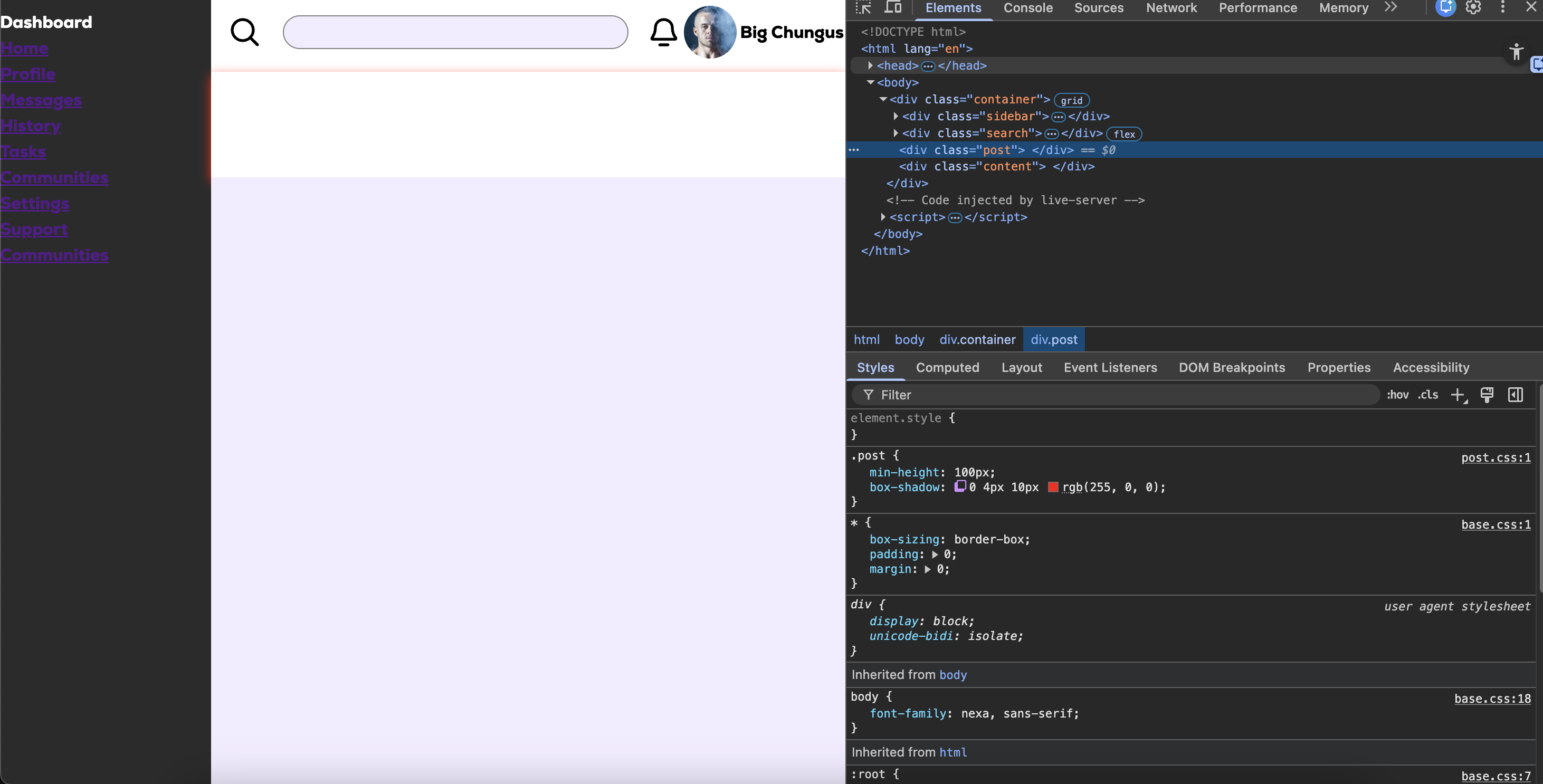The height and width of the screenshot is (784, 1543).
Task: Open the DevTools three-dot menu
Action: point(1502,7)
